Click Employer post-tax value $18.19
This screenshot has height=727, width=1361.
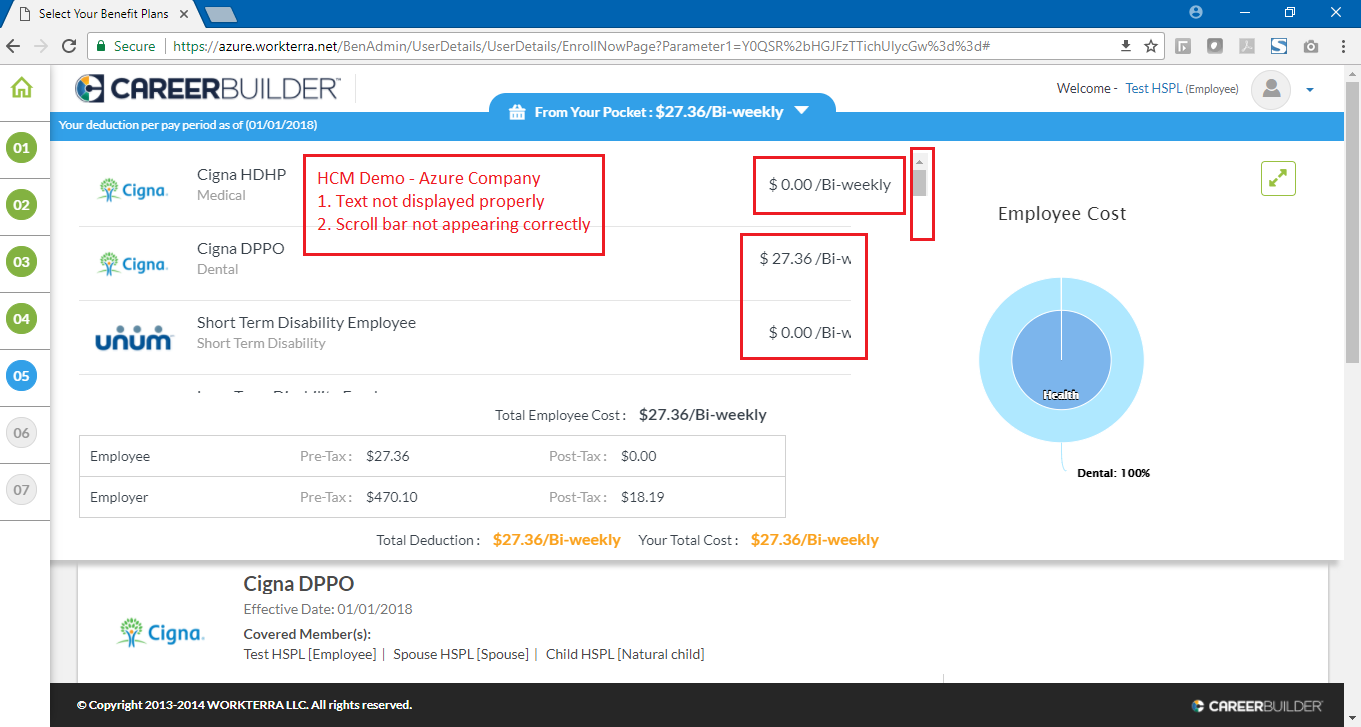[x=642, y=497]
